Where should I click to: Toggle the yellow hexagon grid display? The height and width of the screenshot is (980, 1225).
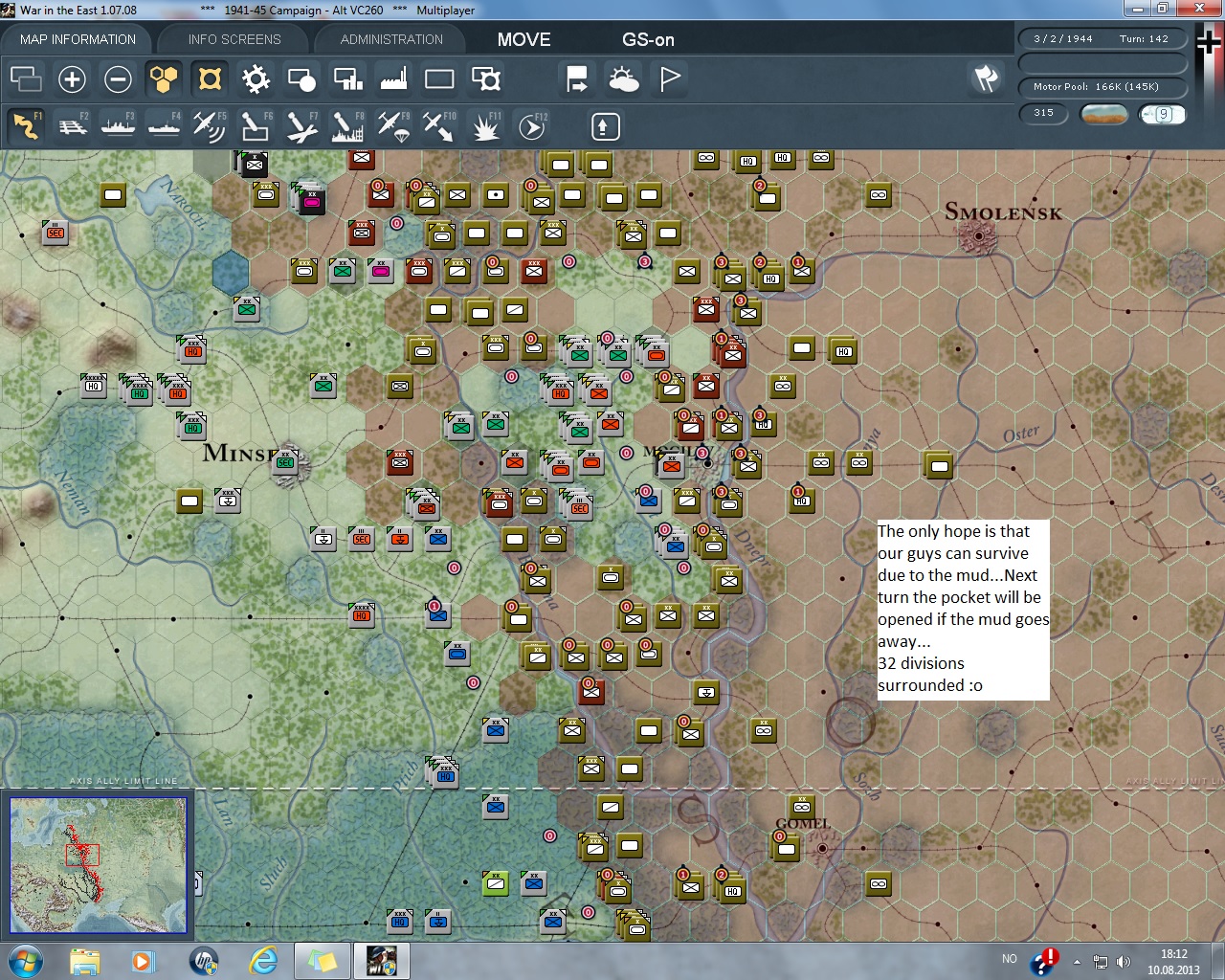tap(164, 79)
